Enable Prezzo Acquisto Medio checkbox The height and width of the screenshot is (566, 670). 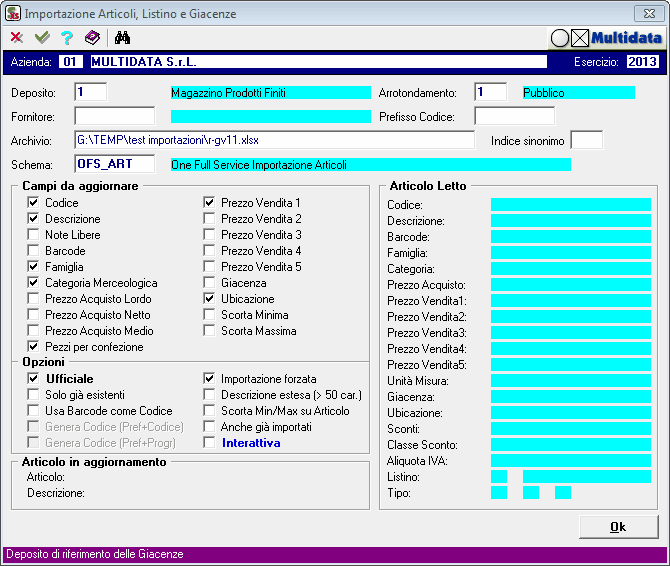(x=33, y=331)
